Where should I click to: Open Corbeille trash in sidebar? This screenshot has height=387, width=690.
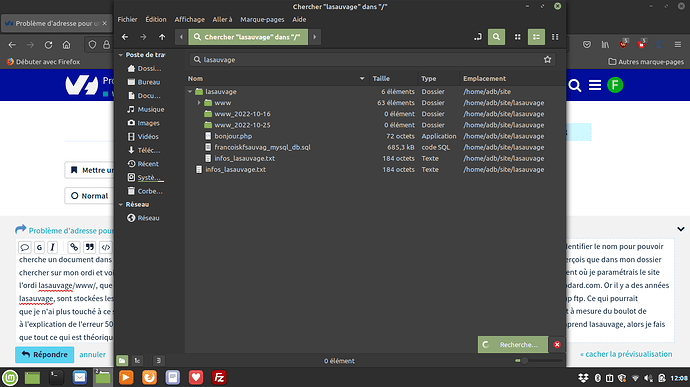point(144,191)
